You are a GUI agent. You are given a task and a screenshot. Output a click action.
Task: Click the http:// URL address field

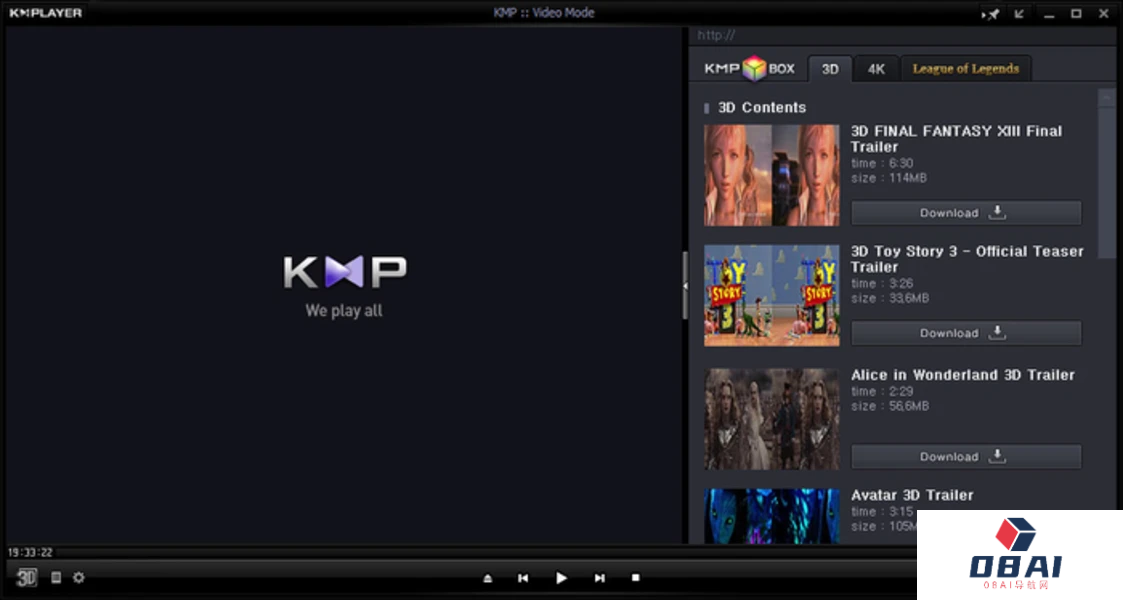pyautogui.click(x=900, y=35)
